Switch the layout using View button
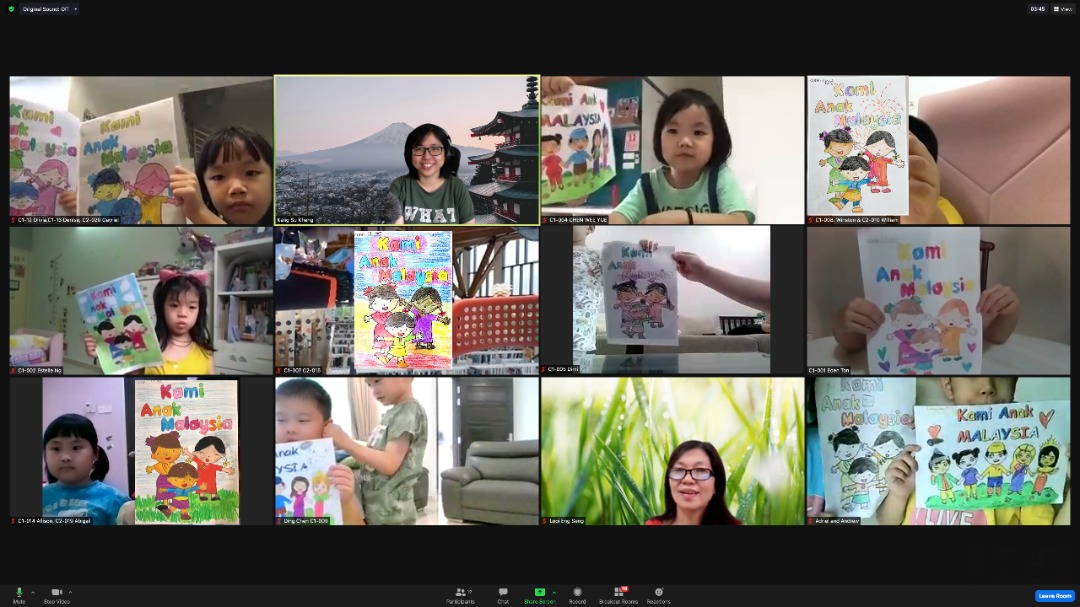This screenshot has width=1080, height=607. click(1064, 9)
